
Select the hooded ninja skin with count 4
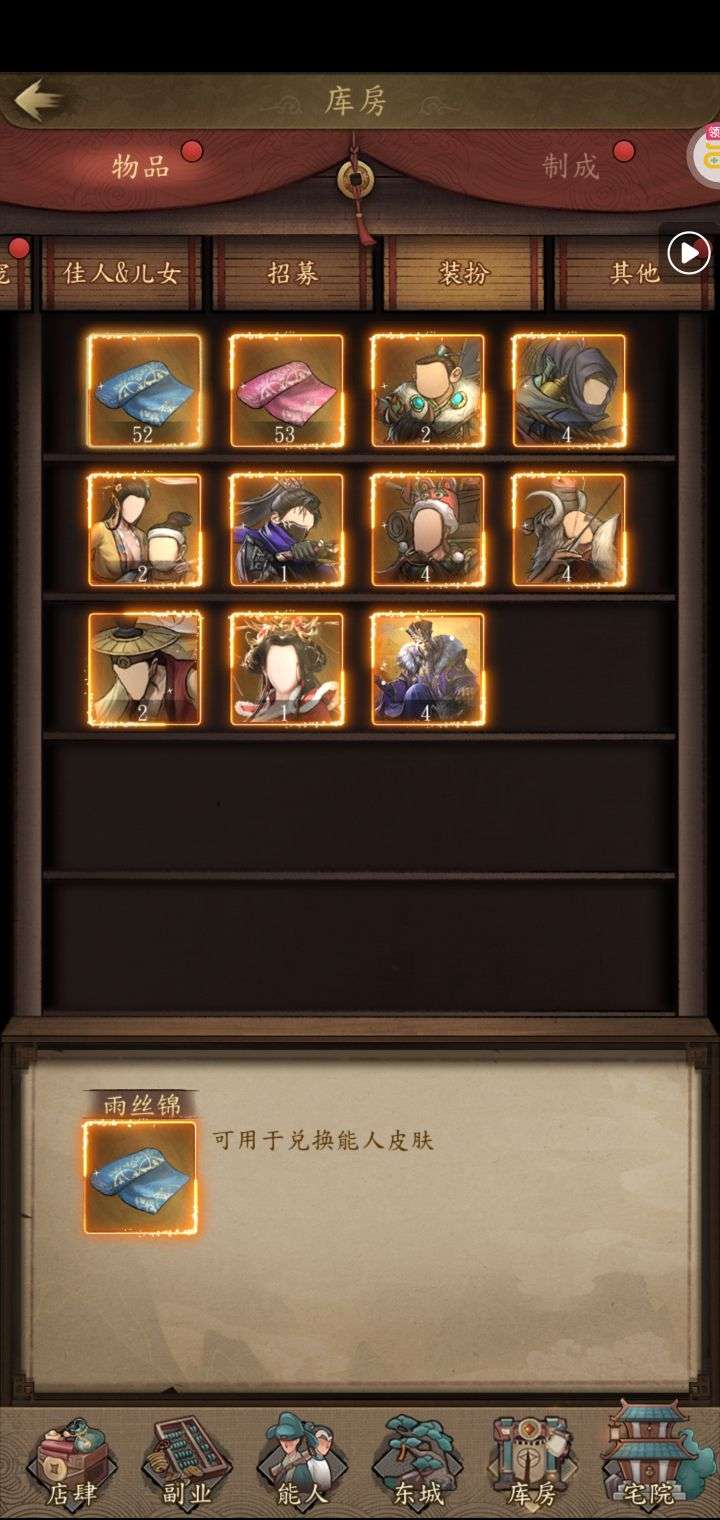pyautogui.click(x=569, y=390)
